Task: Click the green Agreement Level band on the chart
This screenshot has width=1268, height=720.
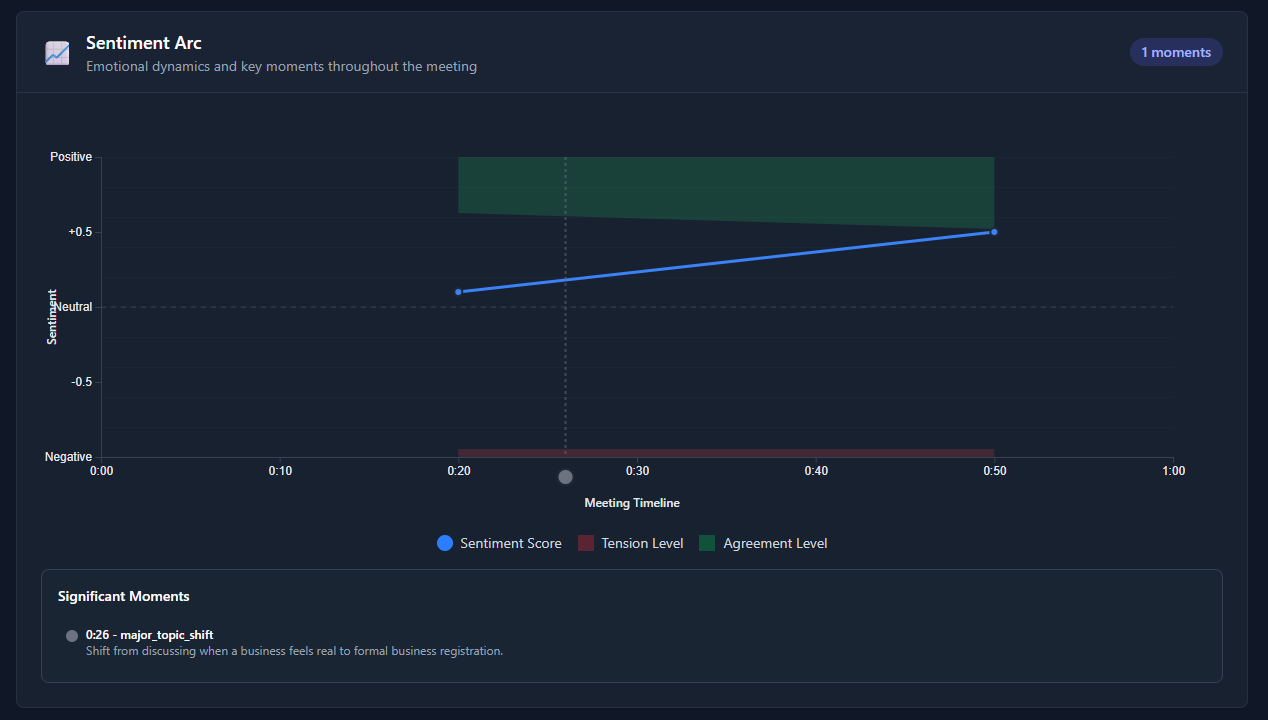Action: 725,185
